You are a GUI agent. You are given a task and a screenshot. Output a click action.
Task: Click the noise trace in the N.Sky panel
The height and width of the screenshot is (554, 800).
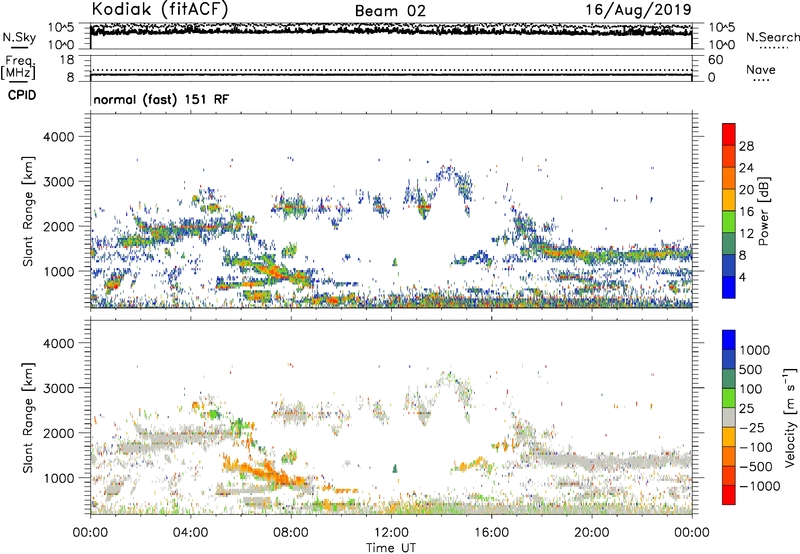(x=391, y=30)
